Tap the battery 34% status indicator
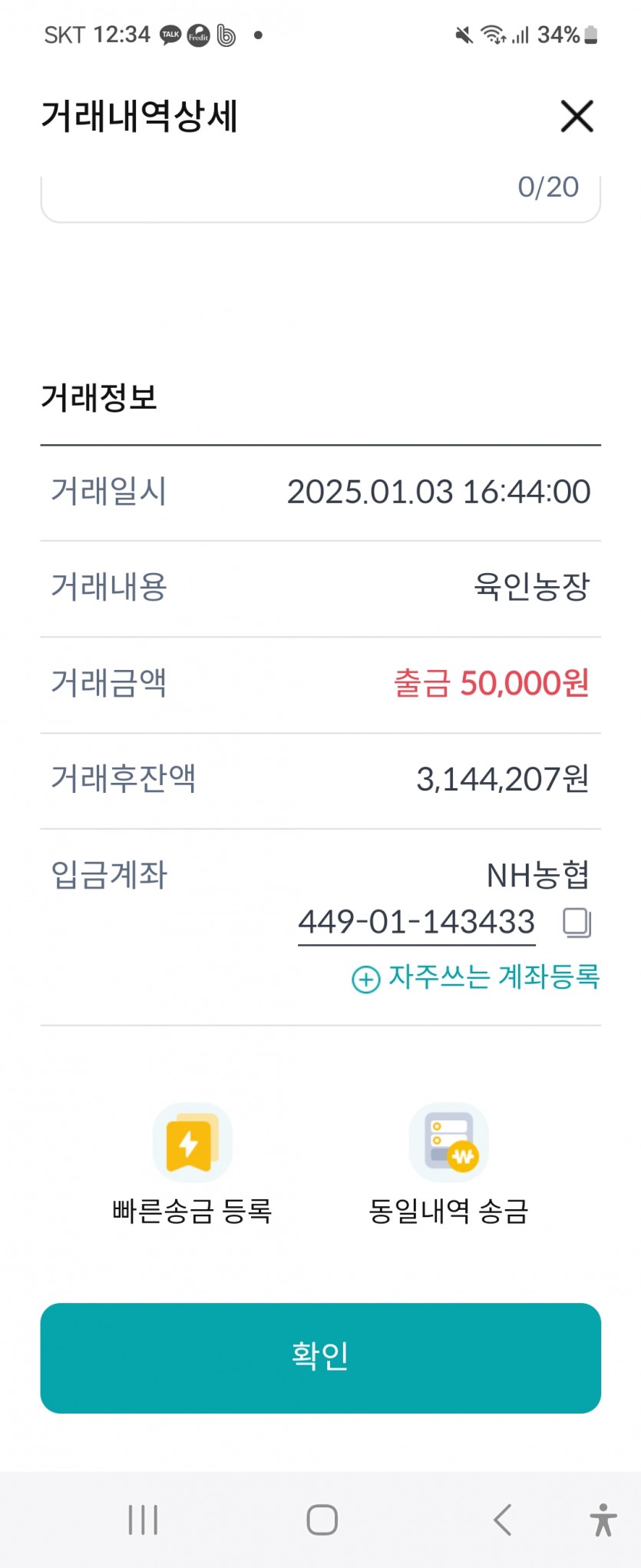641x1568 pixels. click(x=567, y=35)
